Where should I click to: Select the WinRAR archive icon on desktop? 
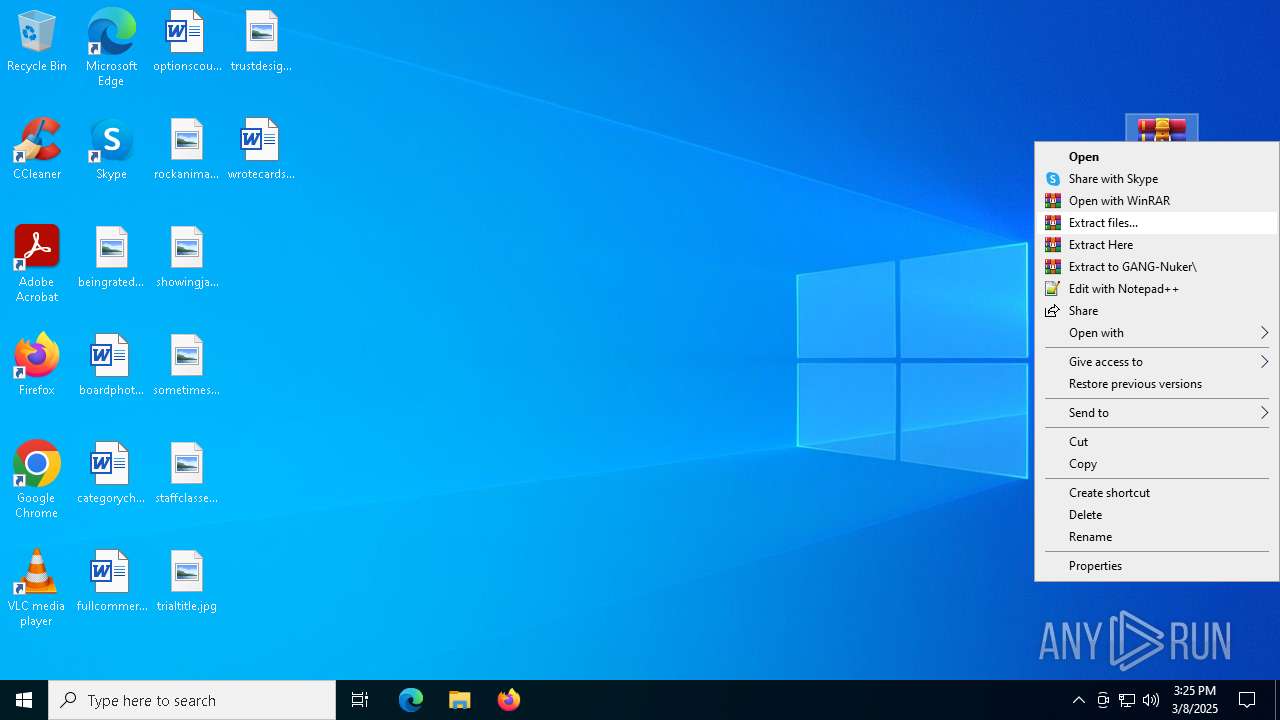tap(1162, 128)
